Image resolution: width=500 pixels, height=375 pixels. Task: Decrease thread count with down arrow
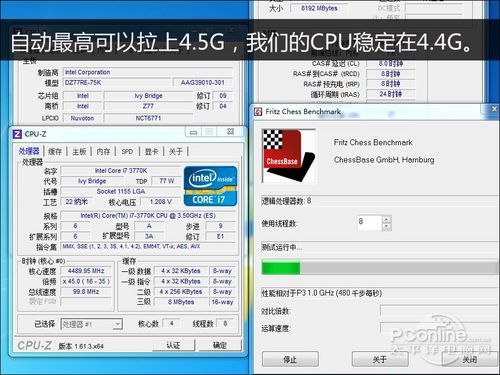click(x=386, y=227)
